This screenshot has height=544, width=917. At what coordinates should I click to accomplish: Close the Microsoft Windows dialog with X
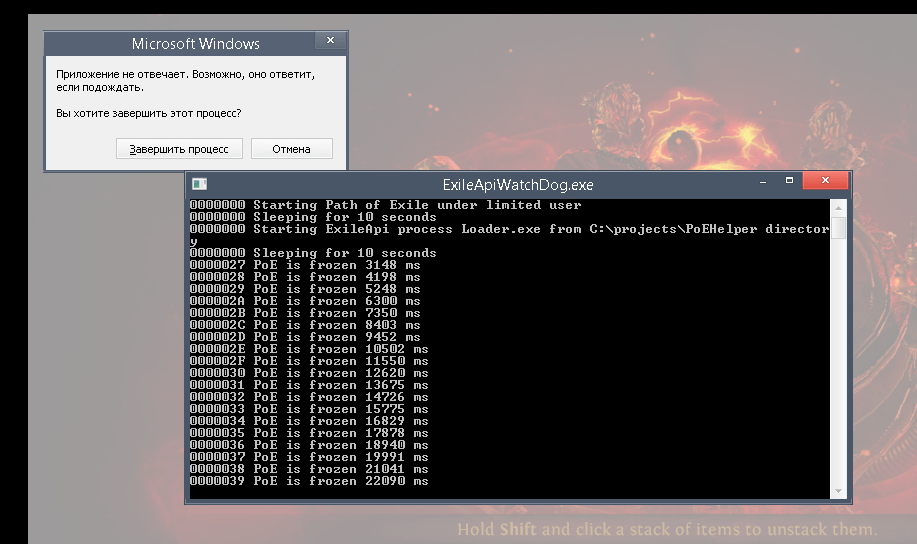(x=330, y=41)
